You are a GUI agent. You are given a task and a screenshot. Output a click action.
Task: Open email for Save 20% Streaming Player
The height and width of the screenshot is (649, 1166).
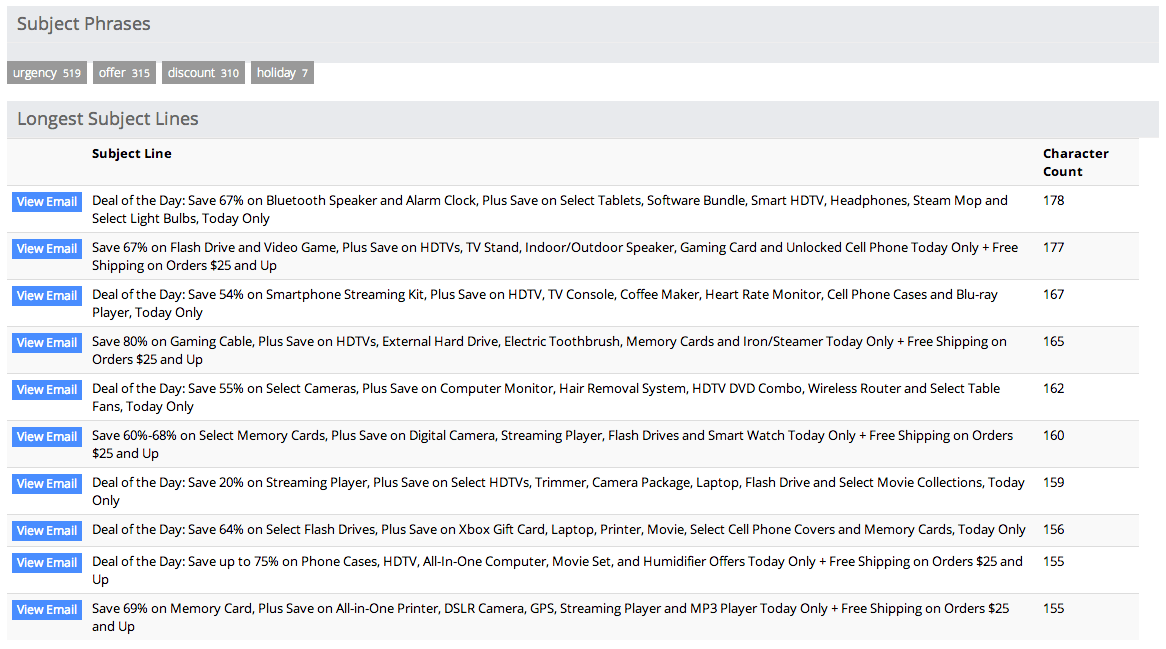click(47, 484)
